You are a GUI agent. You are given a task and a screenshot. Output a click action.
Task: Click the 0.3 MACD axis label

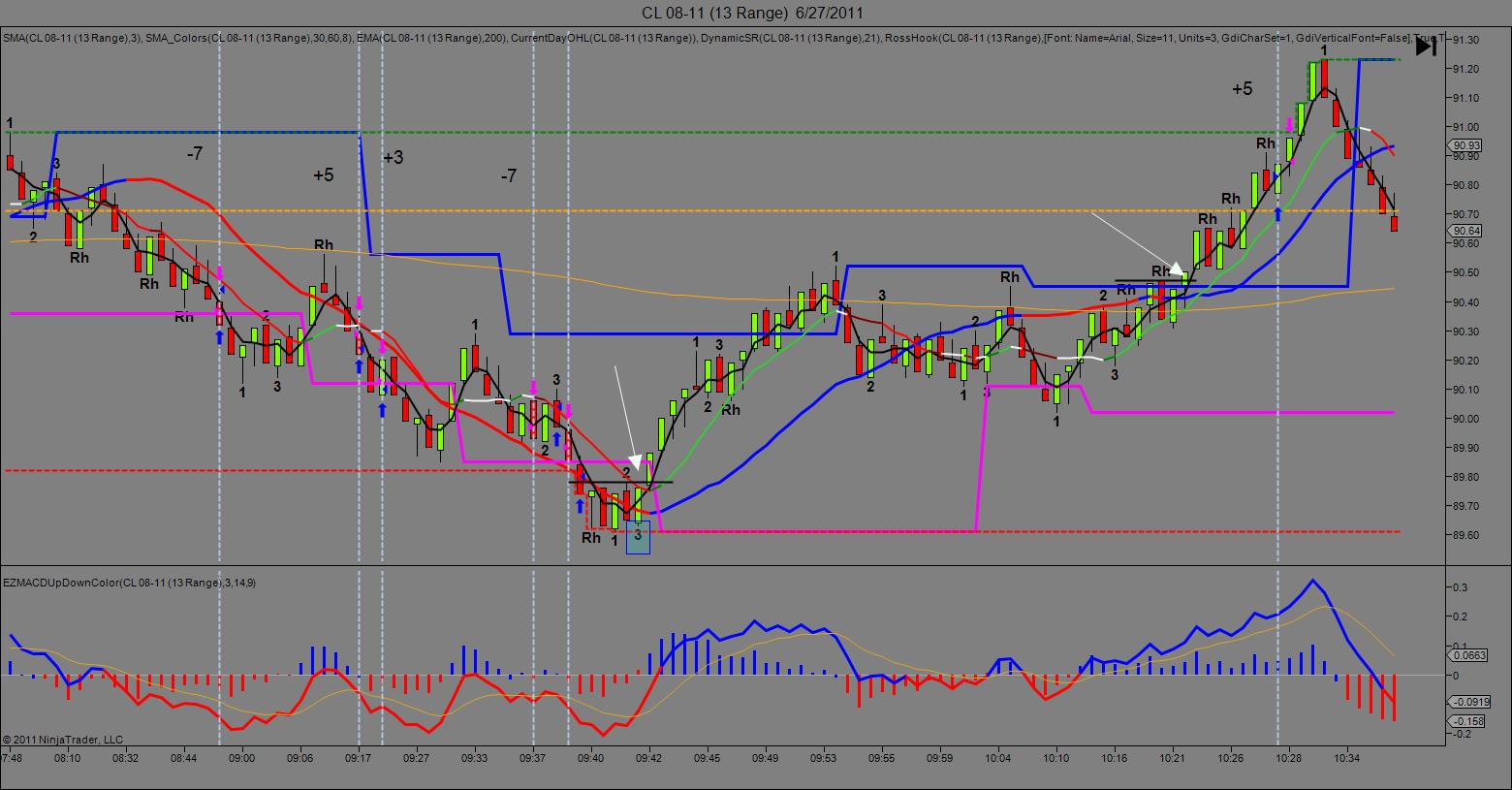(x=1460, y=587)
